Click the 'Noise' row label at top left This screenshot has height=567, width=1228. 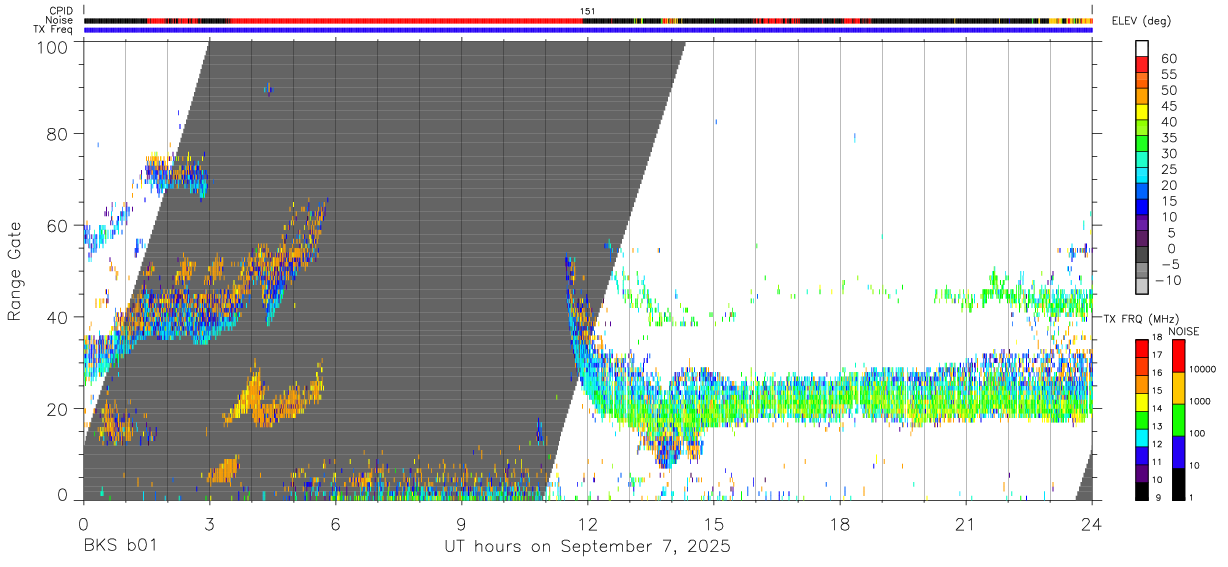pos(60,20)
